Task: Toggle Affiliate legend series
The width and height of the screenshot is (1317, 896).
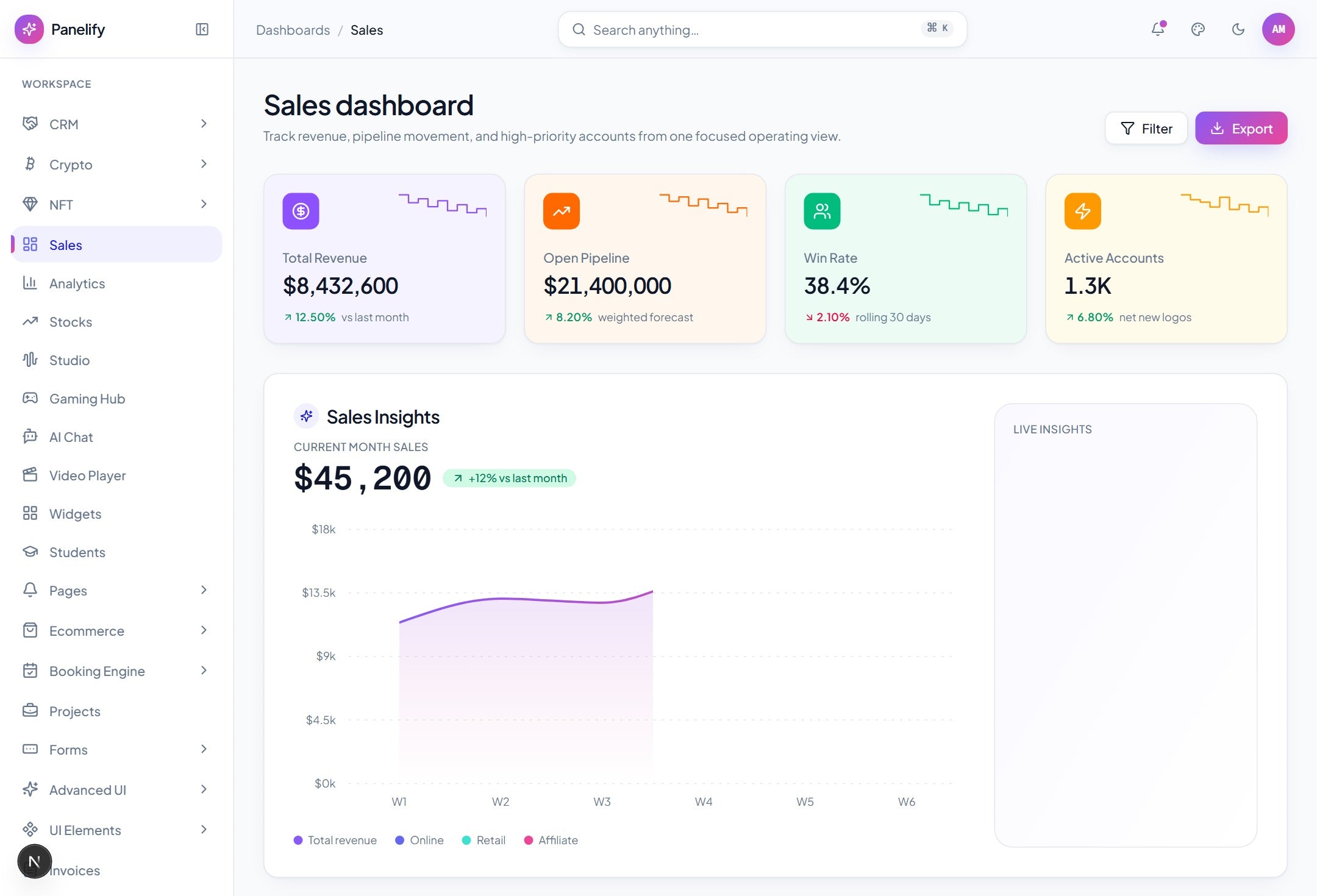Action: [x=551, y=840]
